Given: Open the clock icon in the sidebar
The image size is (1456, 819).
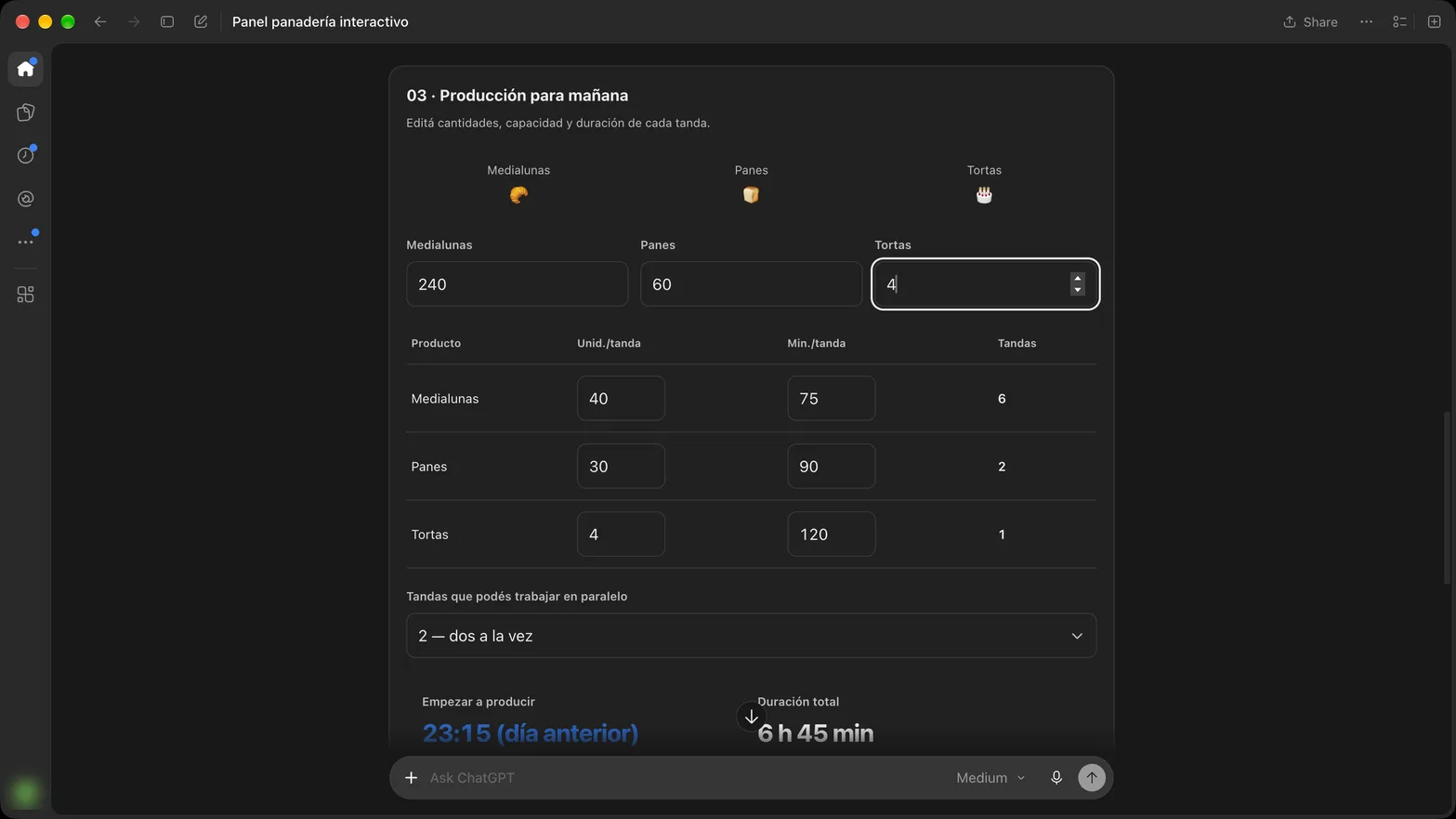Looking at the screenshot, I should coord(25,155).
